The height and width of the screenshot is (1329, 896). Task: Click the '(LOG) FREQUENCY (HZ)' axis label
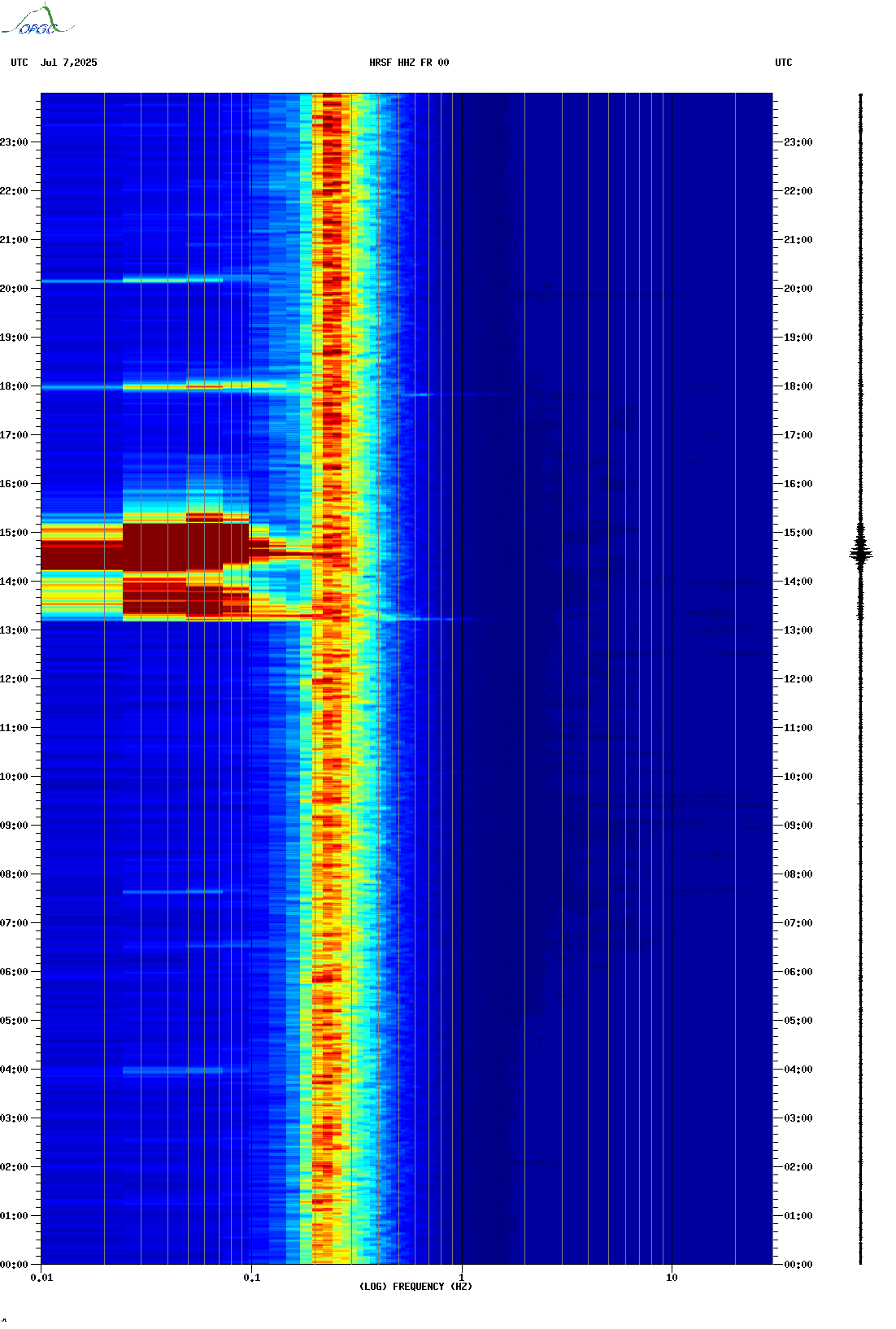[x=415, y=1287]
